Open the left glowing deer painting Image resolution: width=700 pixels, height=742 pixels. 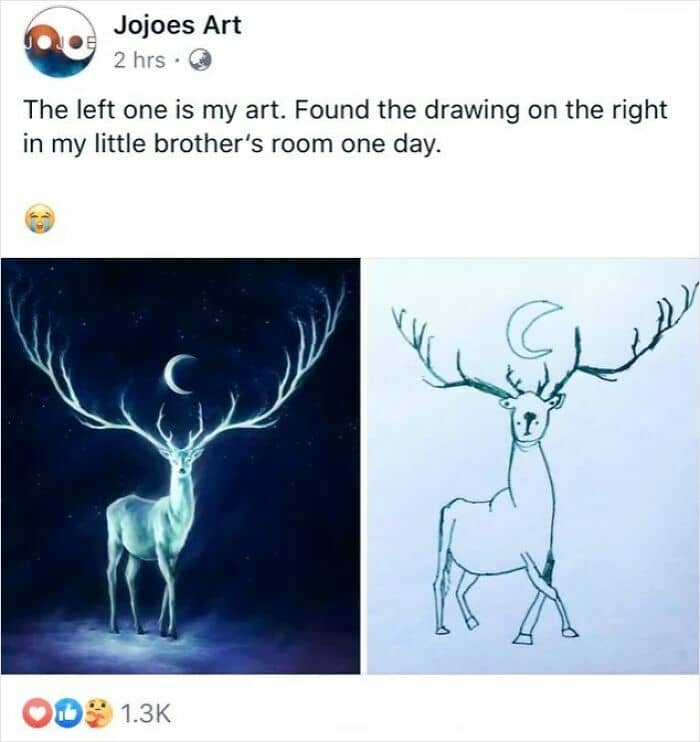(180, 465)
